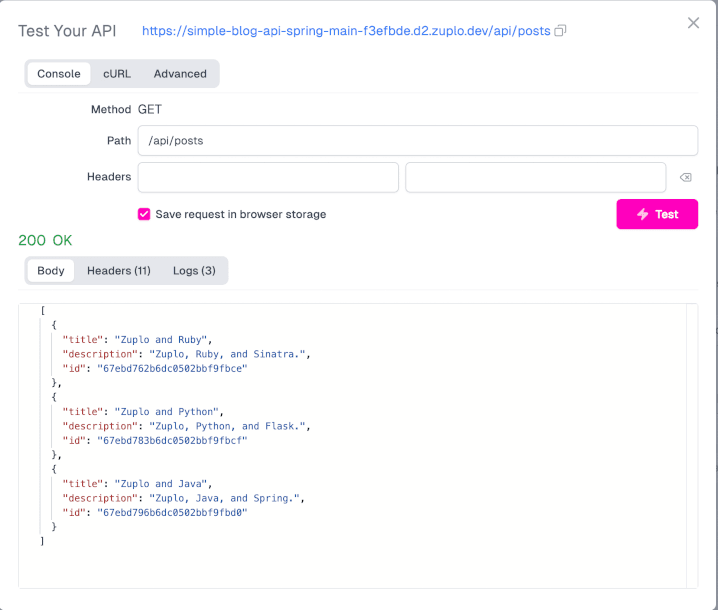The image size is (718, 610).
Task: Show the response Body tab
Action: 51,271
